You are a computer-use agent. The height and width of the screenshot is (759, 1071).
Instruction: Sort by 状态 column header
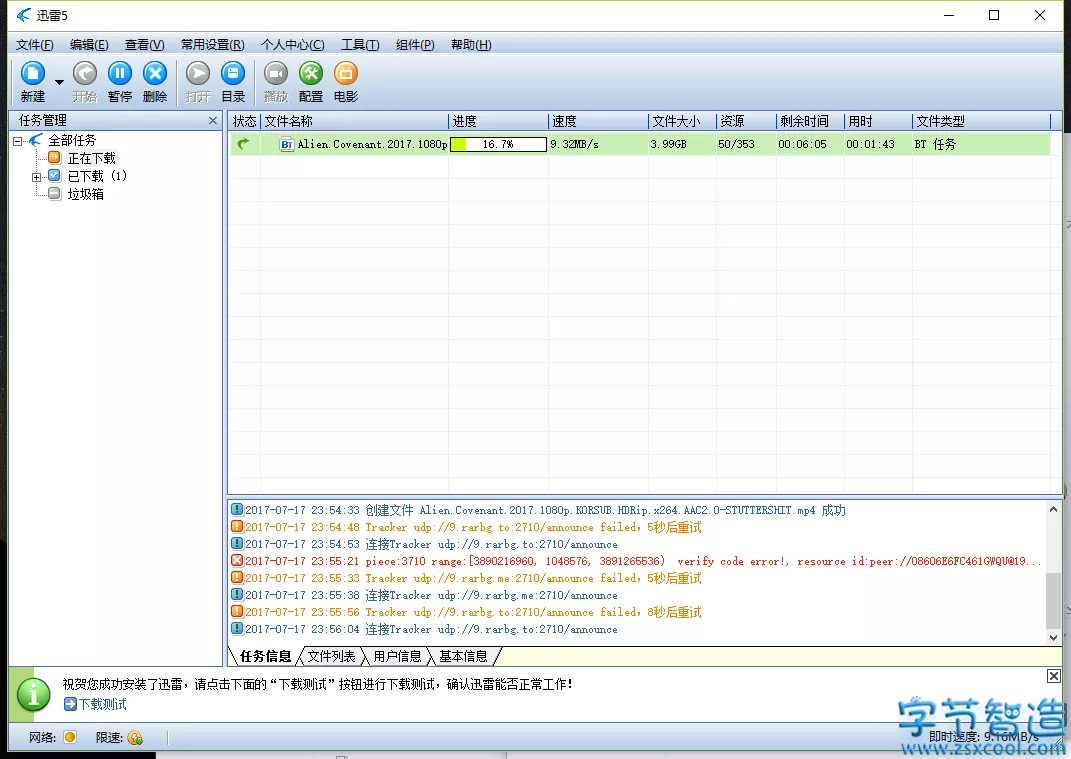pyautogui.click(x=244, y=122)
